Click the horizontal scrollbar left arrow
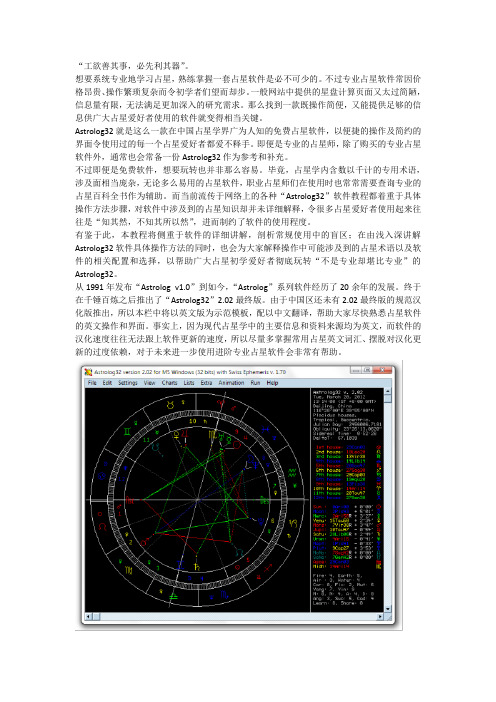 click(88, 616)
